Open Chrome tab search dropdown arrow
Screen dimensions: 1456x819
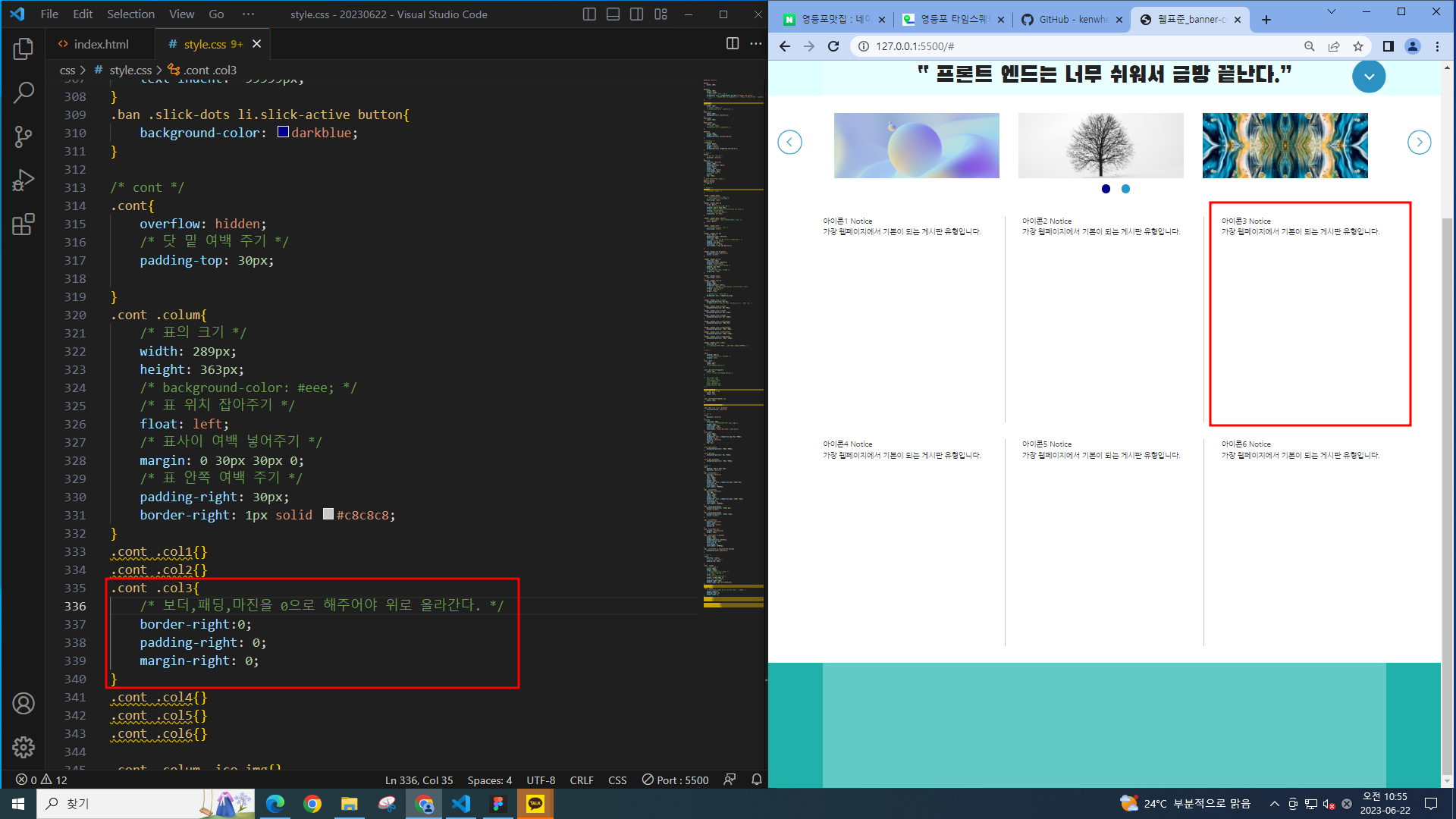pos(1331,12)
